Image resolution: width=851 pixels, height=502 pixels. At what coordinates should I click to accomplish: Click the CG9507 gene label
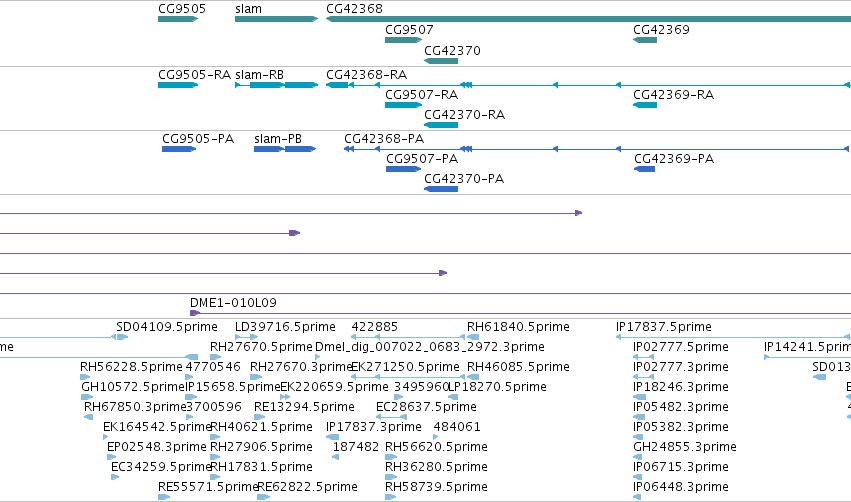click(x=409, y=30)
